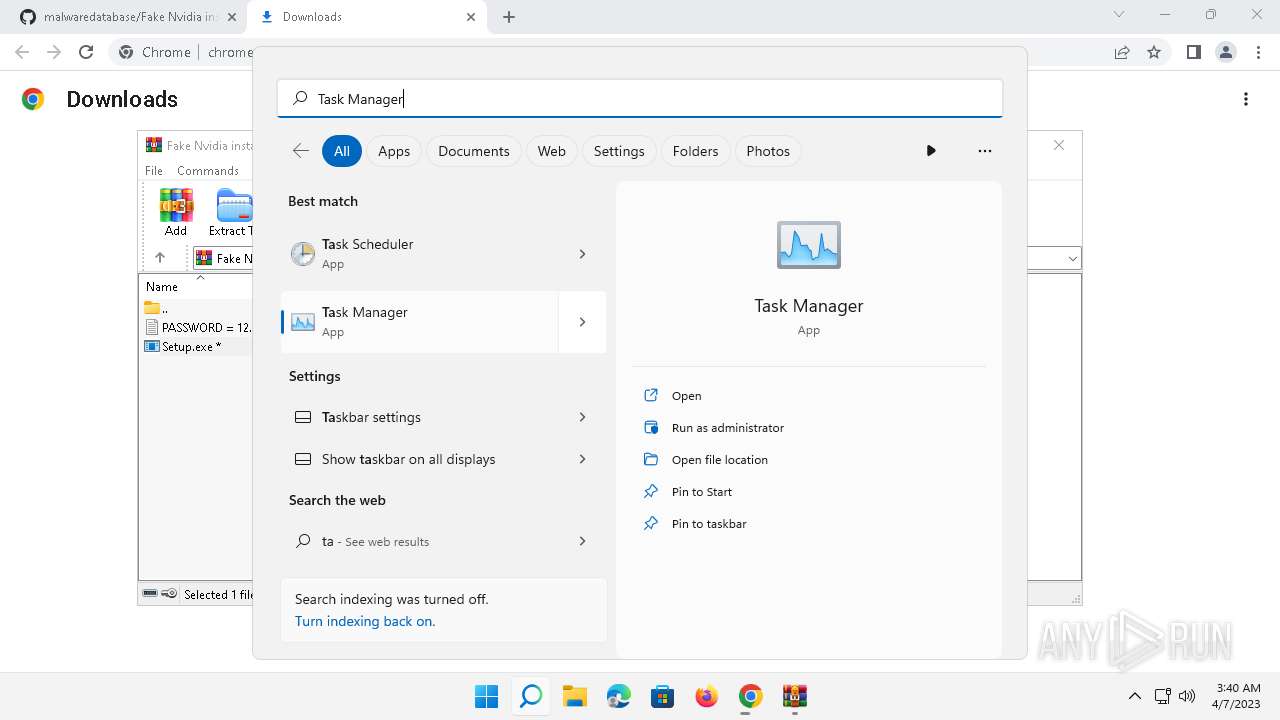Click Run as administrator

(728, 428)
